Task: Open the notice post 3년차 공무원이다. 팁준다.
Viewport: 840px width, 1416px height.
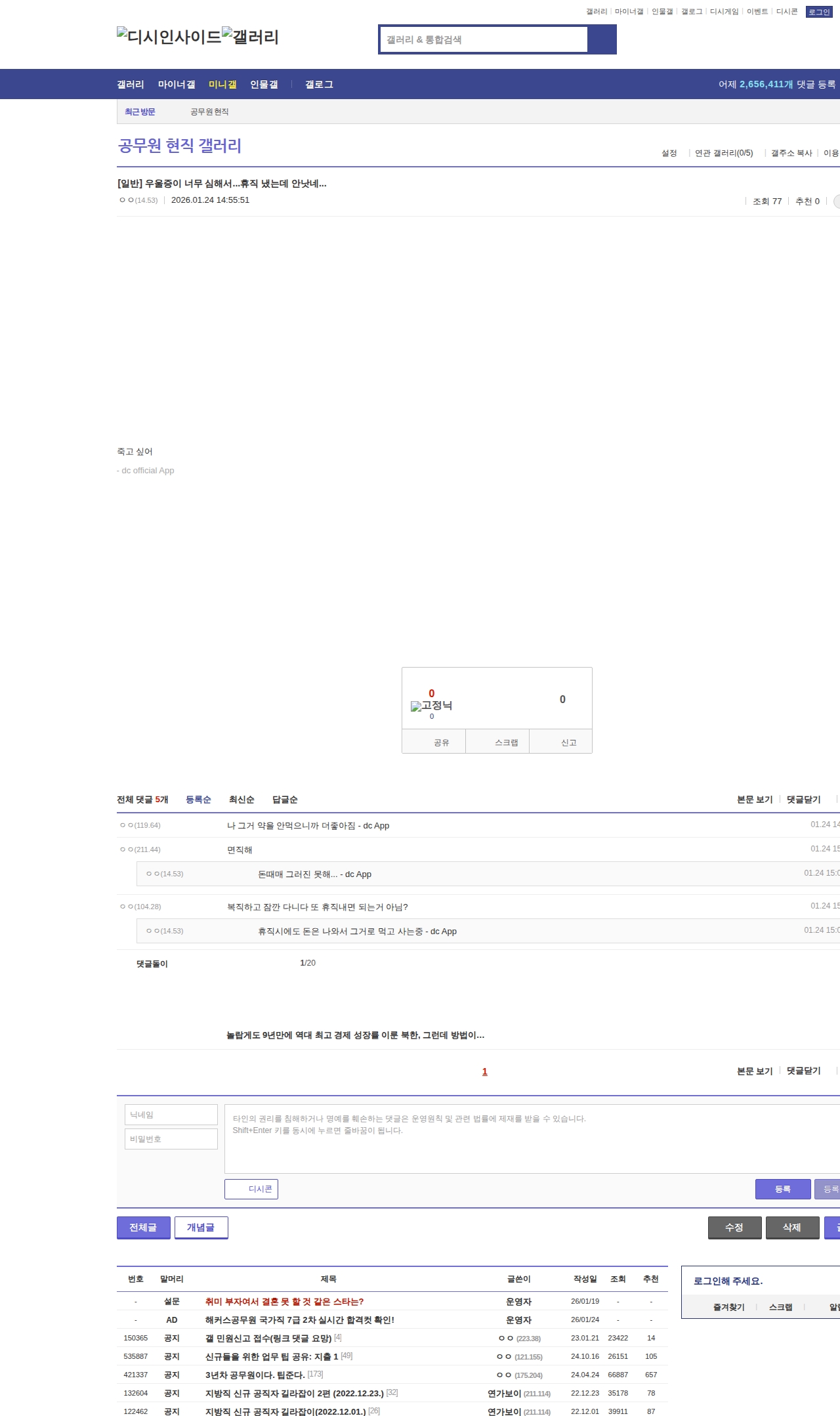Action: click(x=255, y=1375)
